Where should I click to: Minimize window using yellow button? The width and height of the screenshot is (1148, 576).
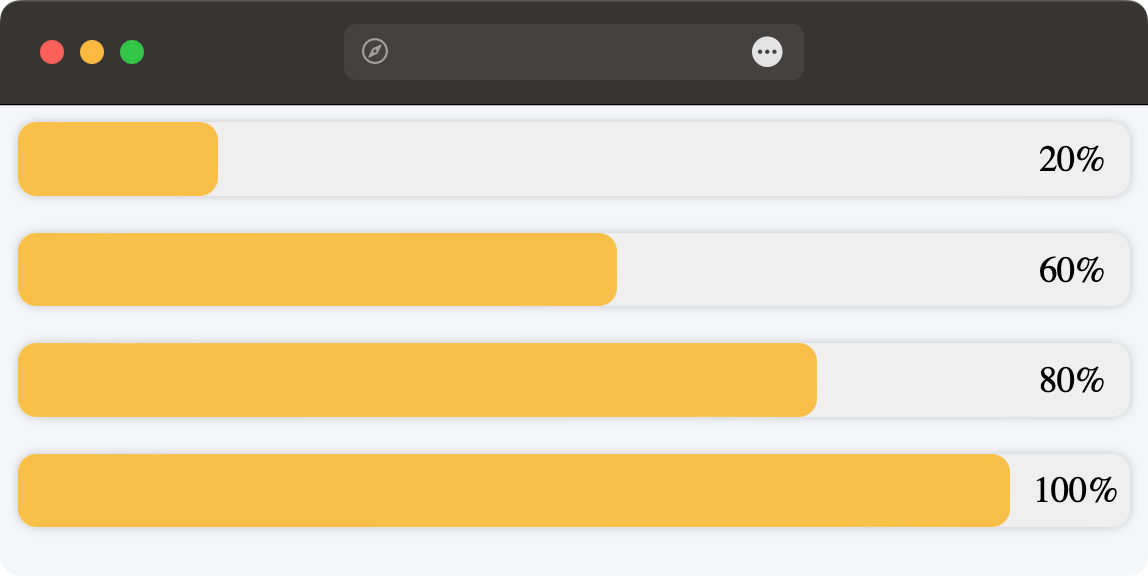coord(92,52)
